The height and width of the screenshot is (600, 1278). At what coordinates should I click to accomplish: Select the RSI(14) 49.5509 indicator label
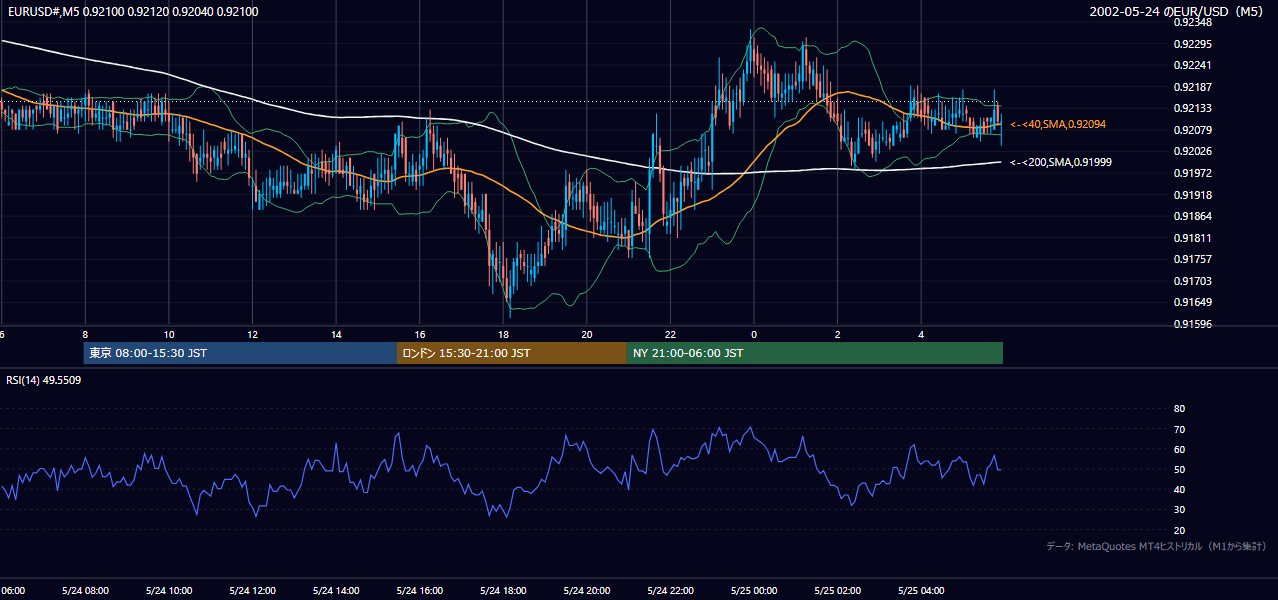(44, 380)
